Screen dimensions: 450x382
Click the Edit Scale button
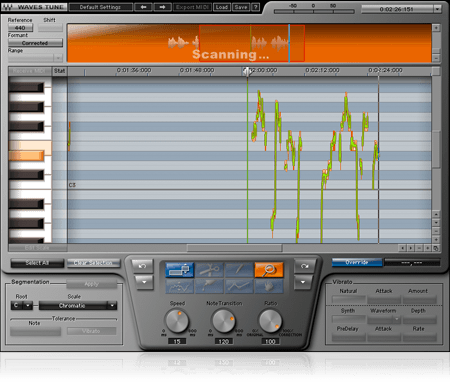(x=38, y=248)
